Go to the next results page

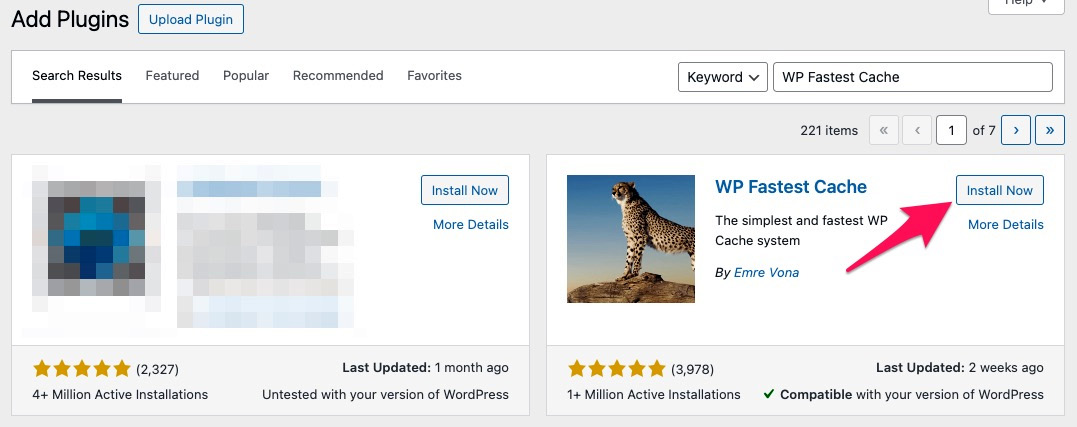click(x=1016, y=130)
